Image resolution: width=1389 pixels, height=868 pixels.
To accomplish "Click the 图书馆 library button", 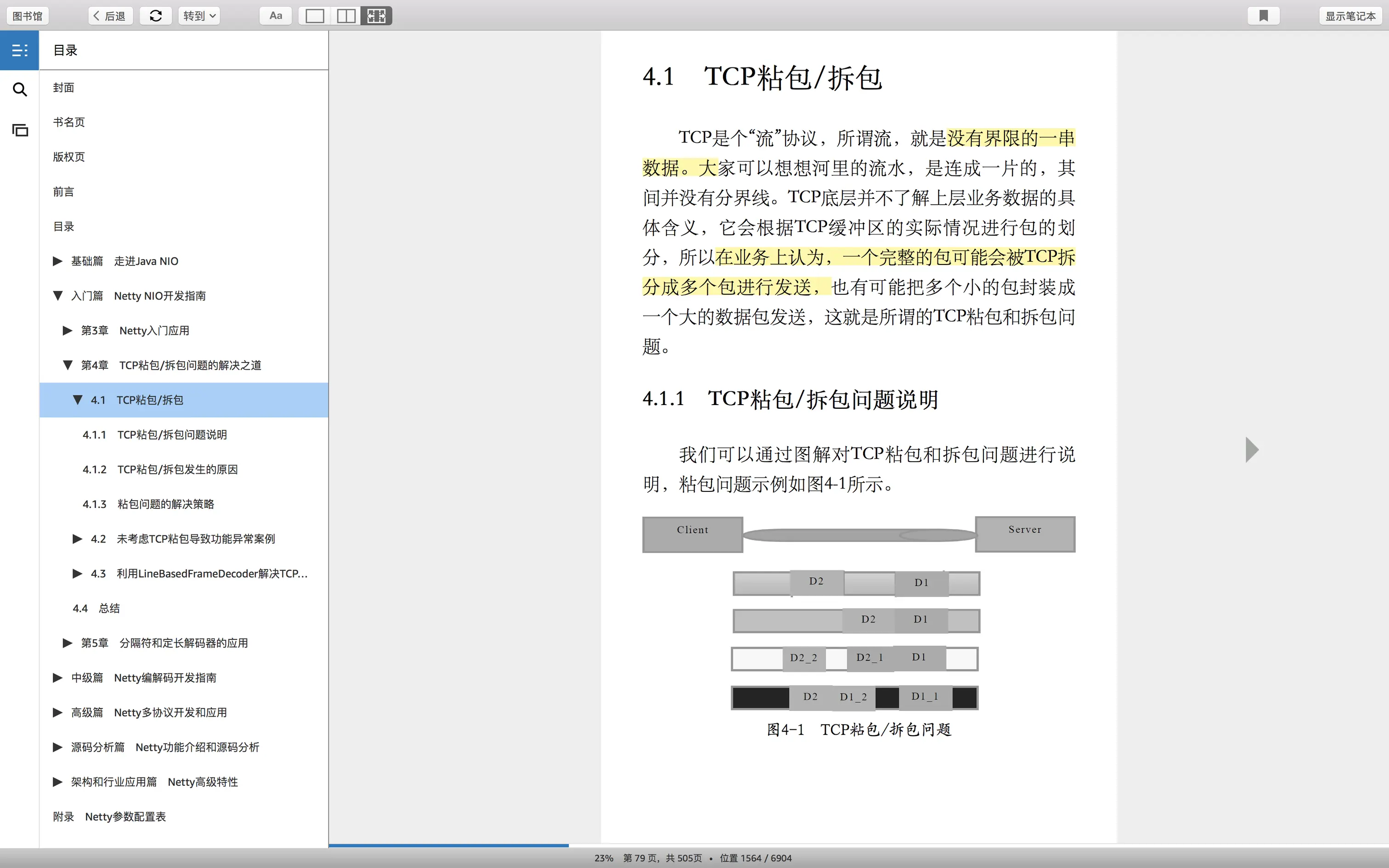I will (28, 16).
